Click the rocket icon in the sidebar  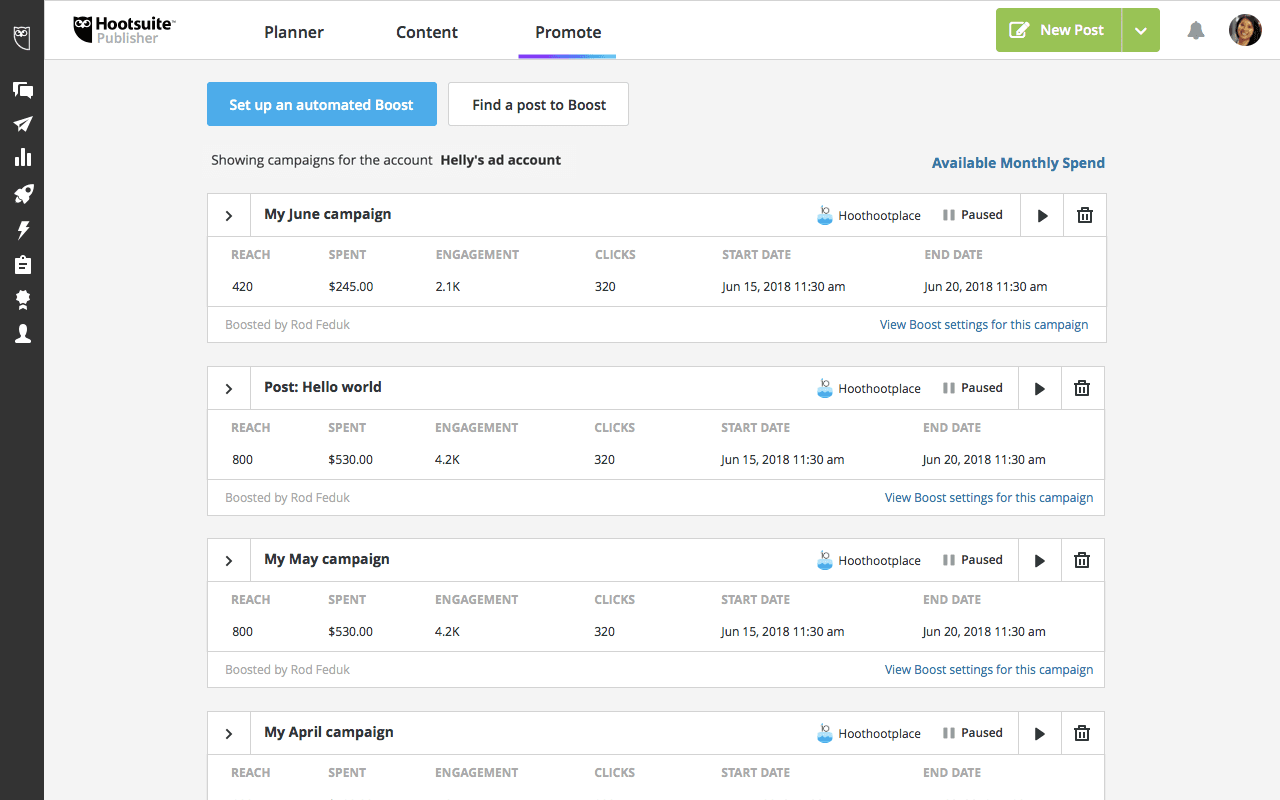pos(22,194)
